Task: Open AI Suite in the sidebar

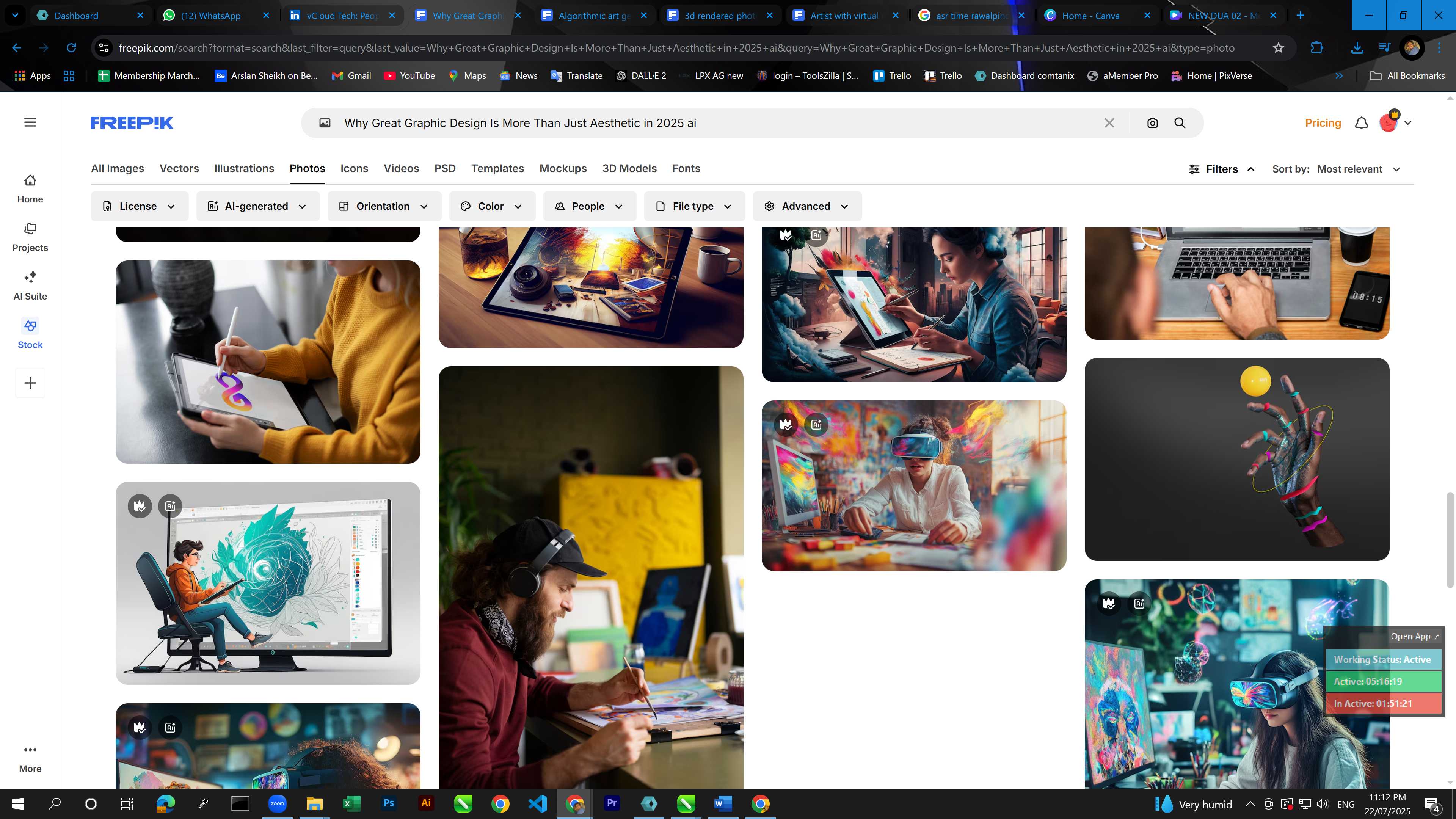Action: [x=30, y=286]
